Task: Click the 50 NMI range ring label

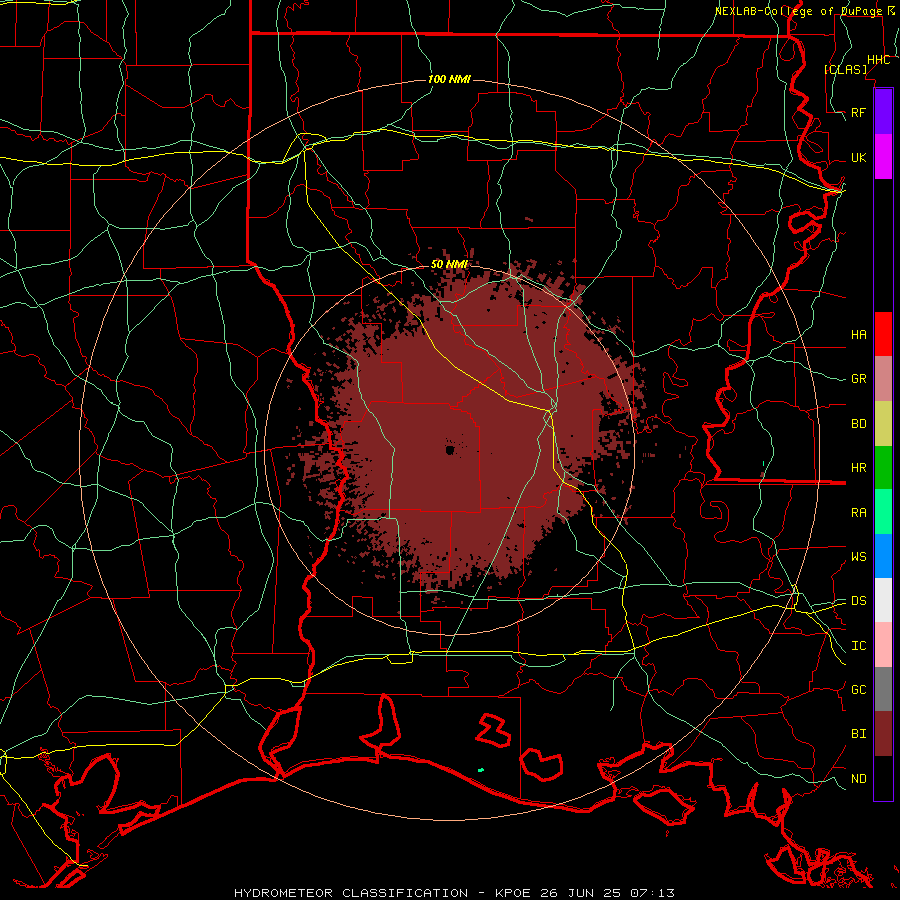Action: click(x=449, y=264)
